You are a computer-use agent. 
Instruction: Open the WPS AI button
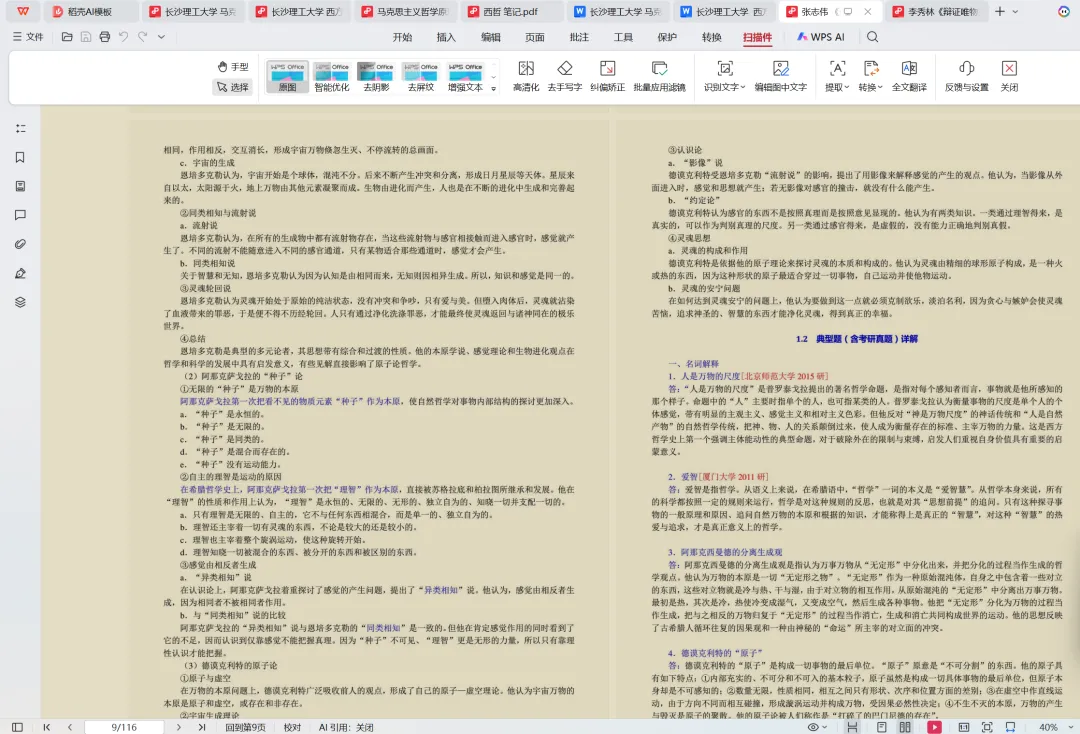tap(820, 37)
